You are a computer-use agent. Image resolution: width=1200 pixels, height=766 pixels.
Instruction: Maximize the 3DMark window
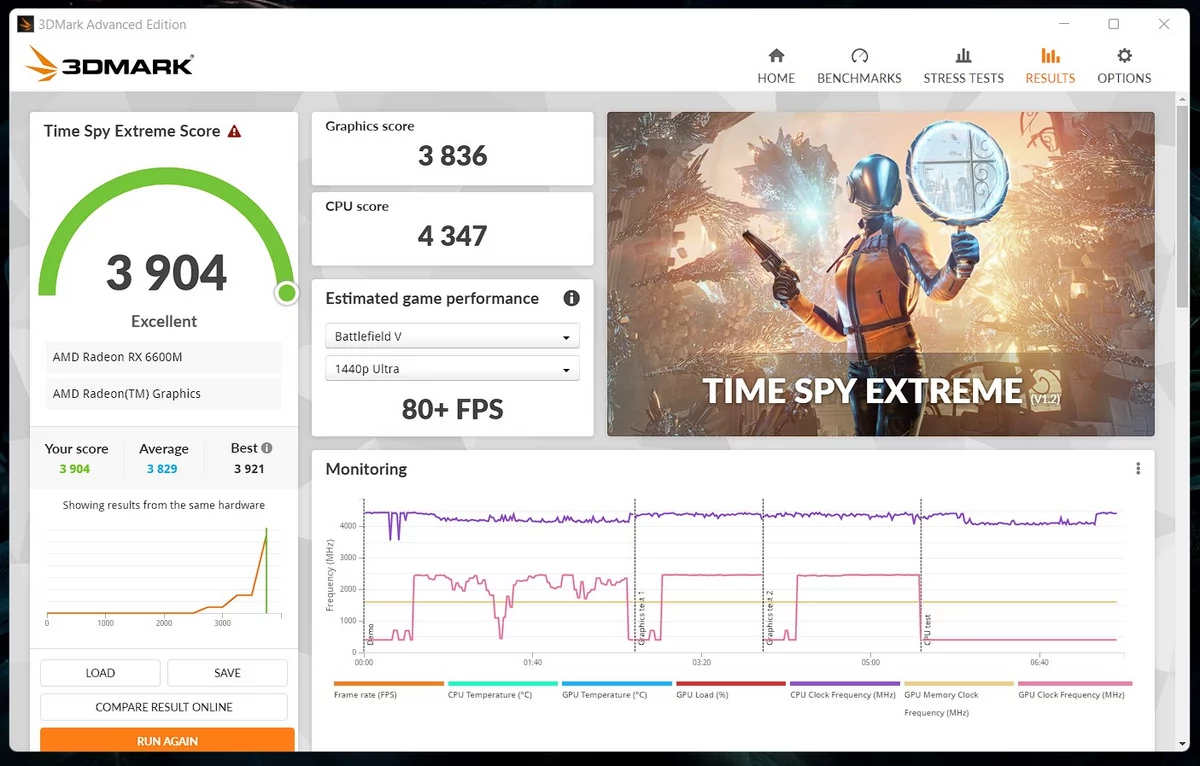[x=1114, y=24]
